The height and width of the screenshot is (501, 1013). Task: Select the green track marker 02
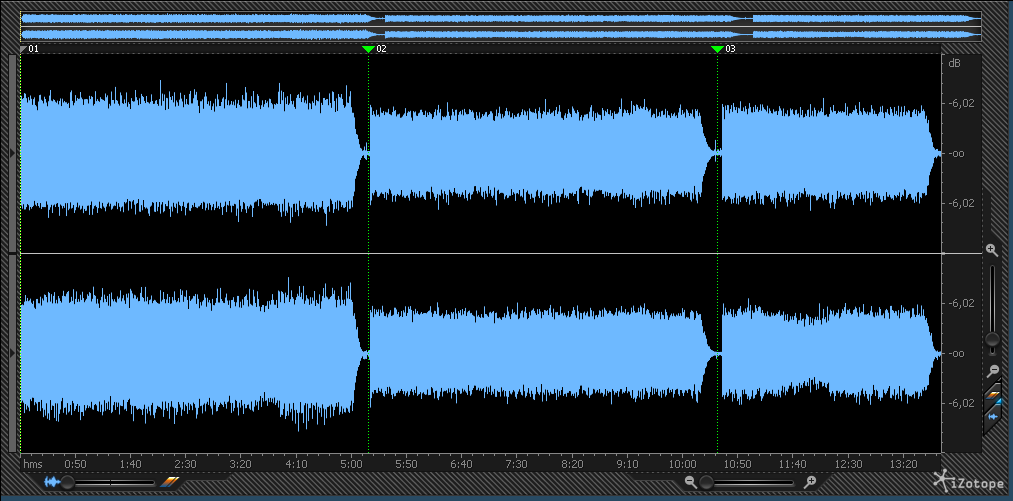[368, 48]
